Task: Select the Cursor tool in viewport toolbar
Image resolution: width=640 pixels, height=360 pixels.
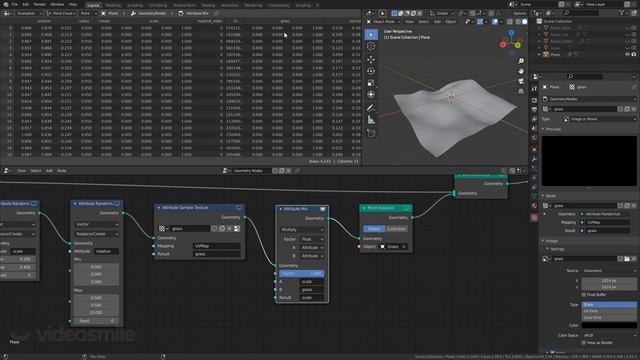Action: 371,46
